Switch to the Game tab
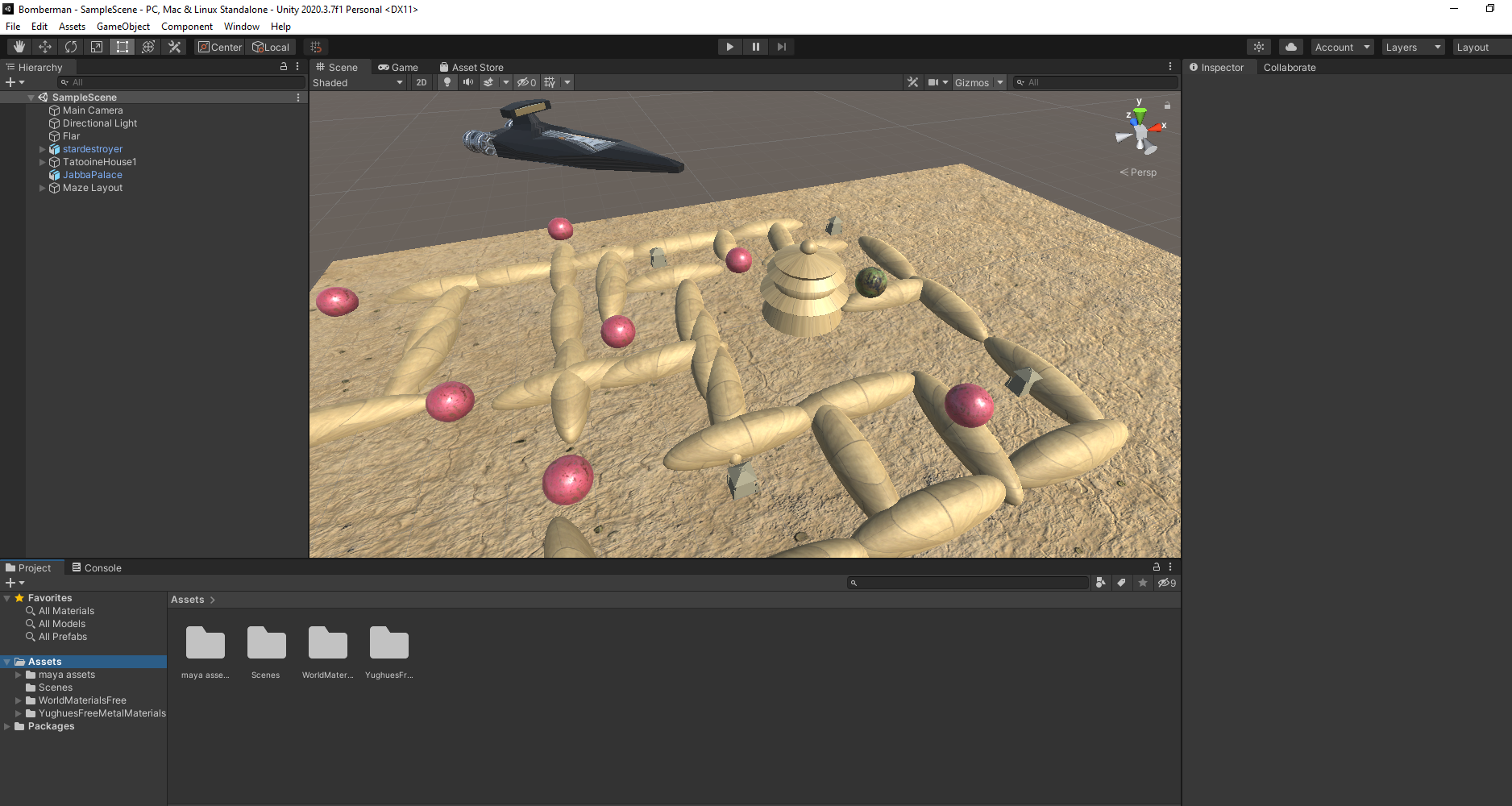This screenshot has height=806, width=1512. (398, 68)
